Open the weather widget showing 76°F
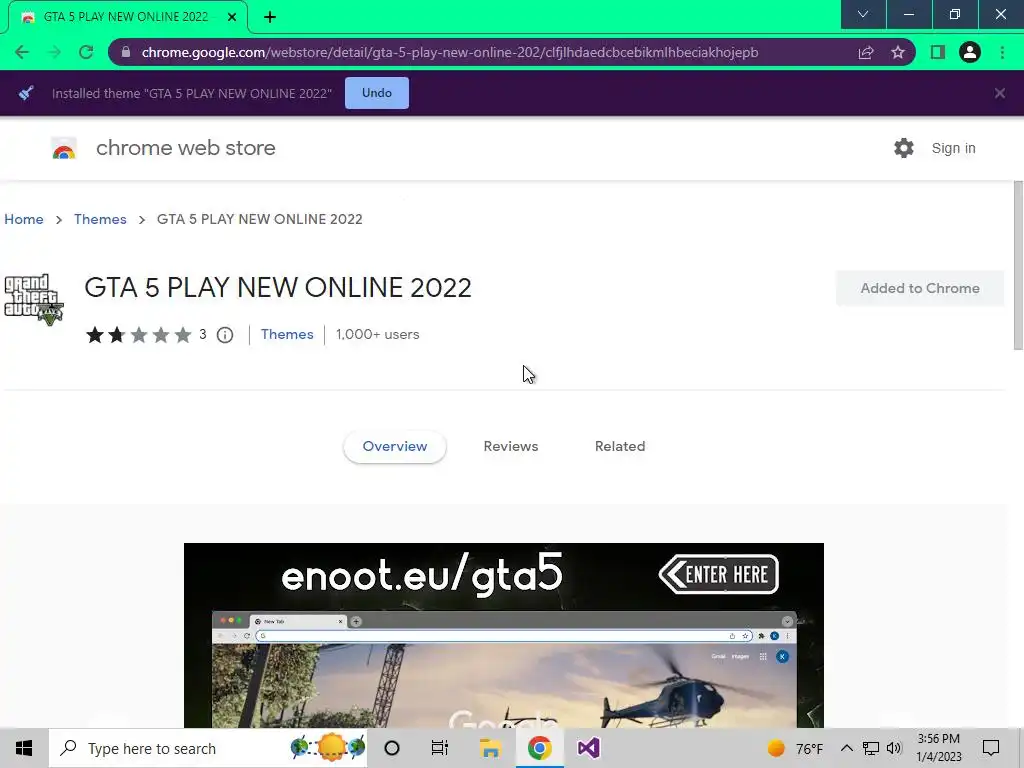This screenshot has width=1024, height=768. coord(795,748)
